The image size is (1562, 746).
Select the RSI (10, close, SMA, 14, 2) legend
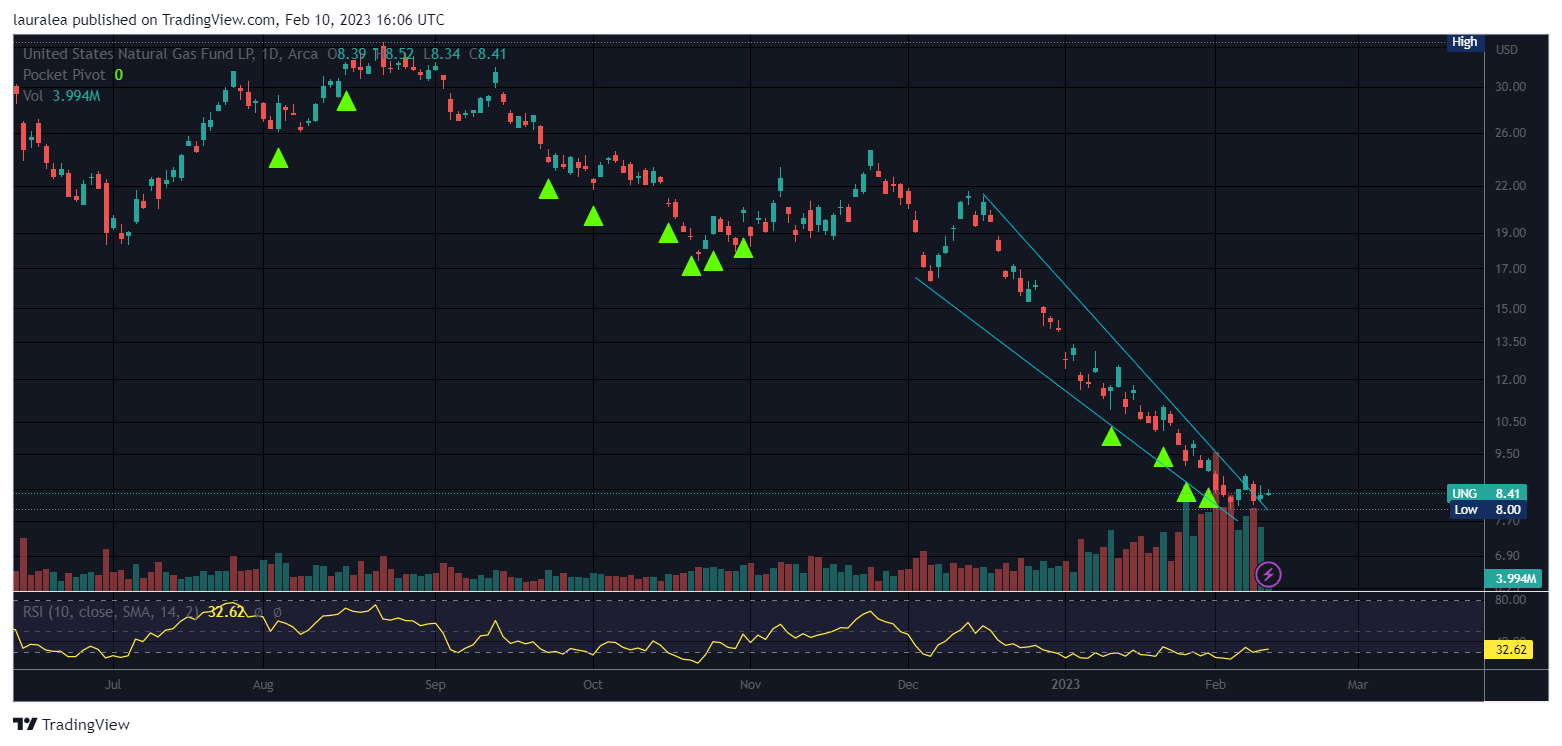[110, 611]
